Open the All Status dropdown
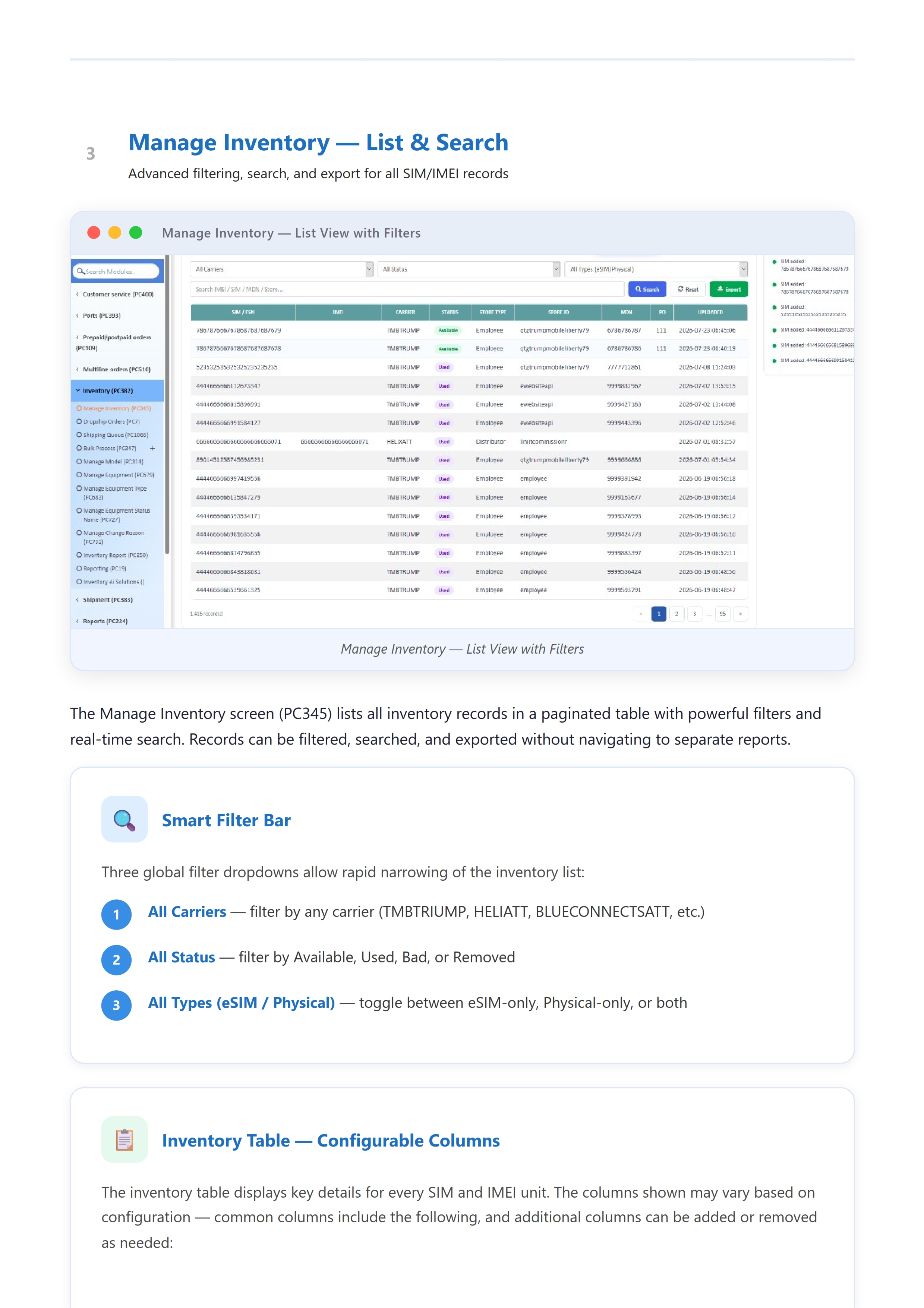Viewport: 924px width, 1308px height. click(469, 269)
